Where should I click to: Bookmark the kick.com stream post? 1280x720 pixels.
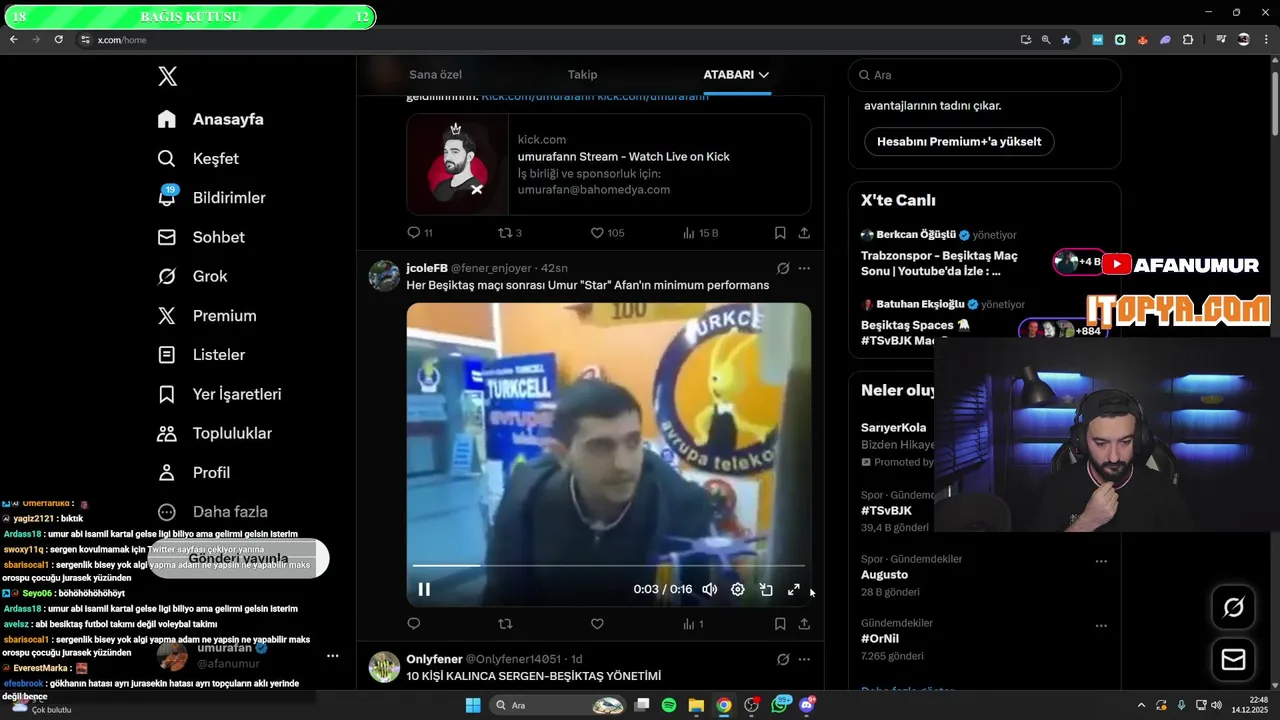tap(780, 233)
